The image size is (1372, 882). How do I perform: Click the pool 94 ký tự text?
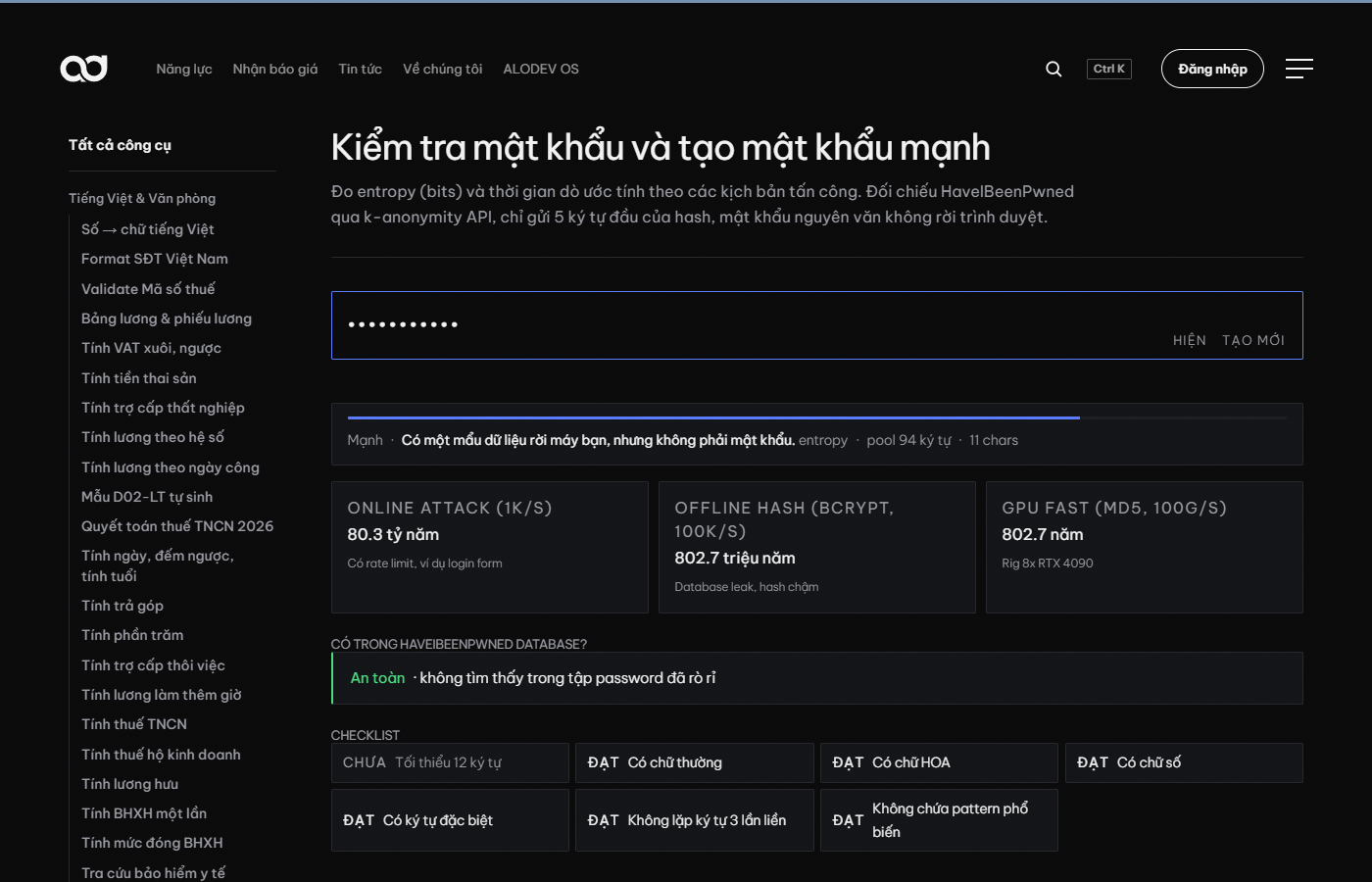pos(908,440)
